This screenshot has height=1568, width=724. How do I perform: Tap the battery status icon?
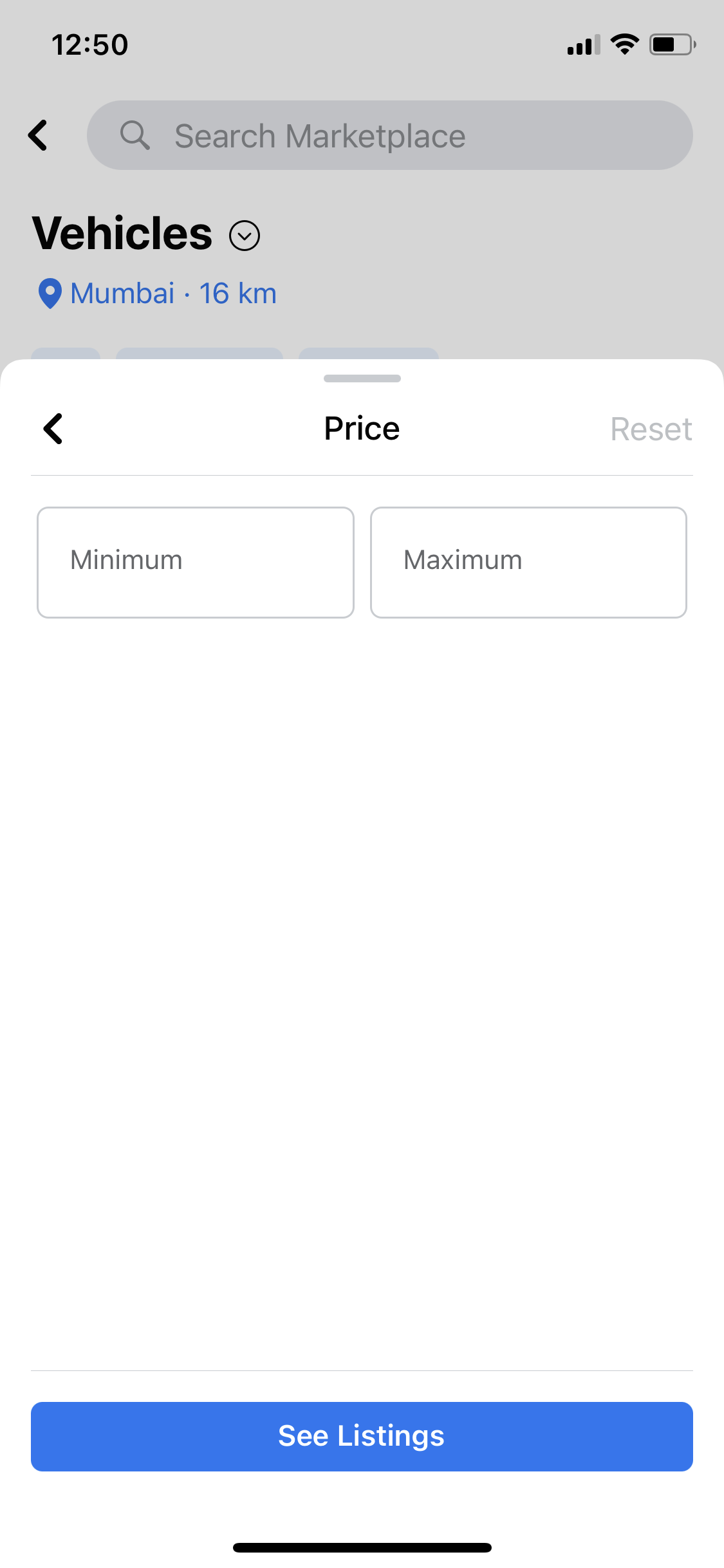click(x=673, y=44)
